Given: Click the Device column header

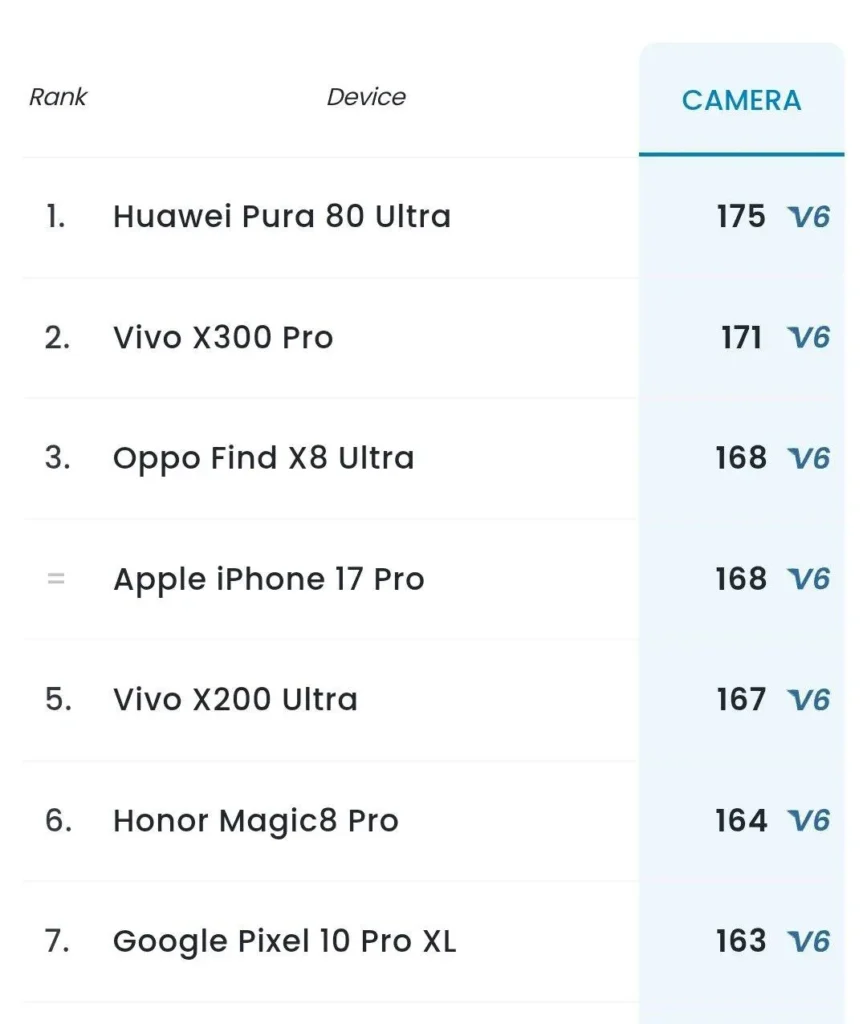Looking at the screenshot, I should (366, 97).
